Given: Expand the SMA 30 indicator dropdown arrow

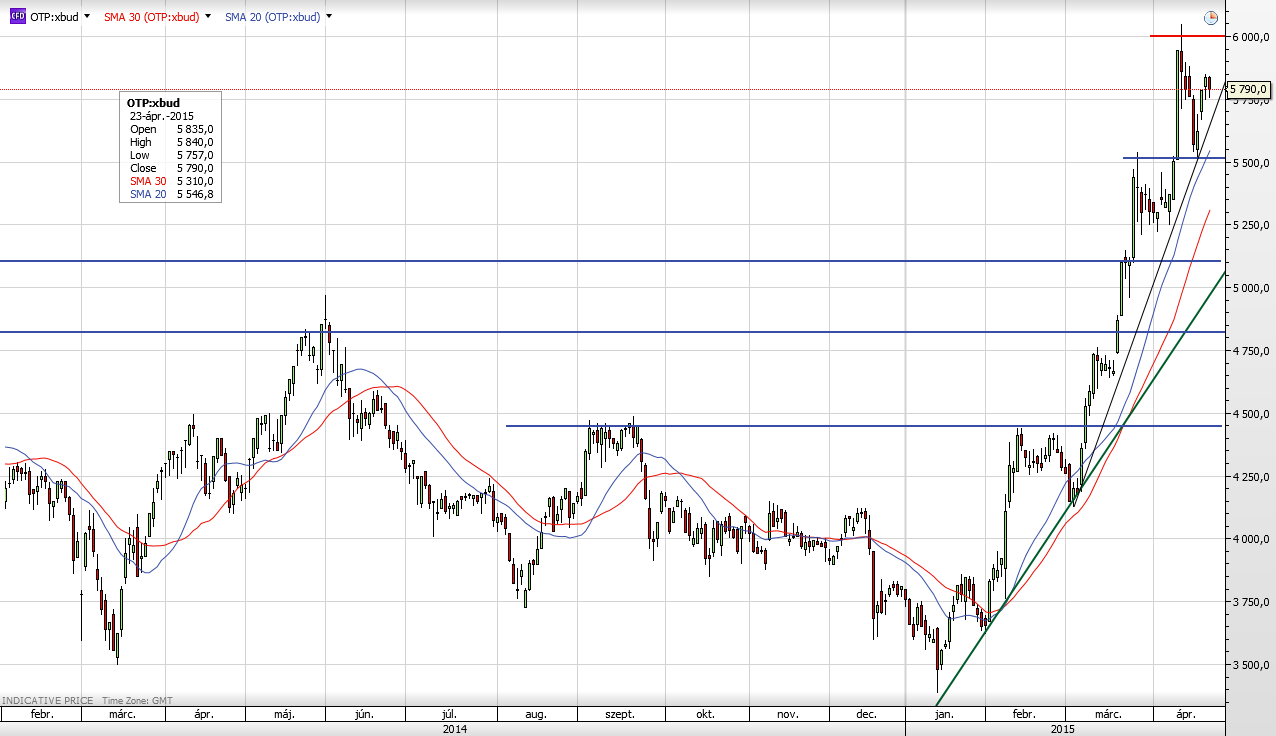Looking at the screenshot, I should pos(209,17).
